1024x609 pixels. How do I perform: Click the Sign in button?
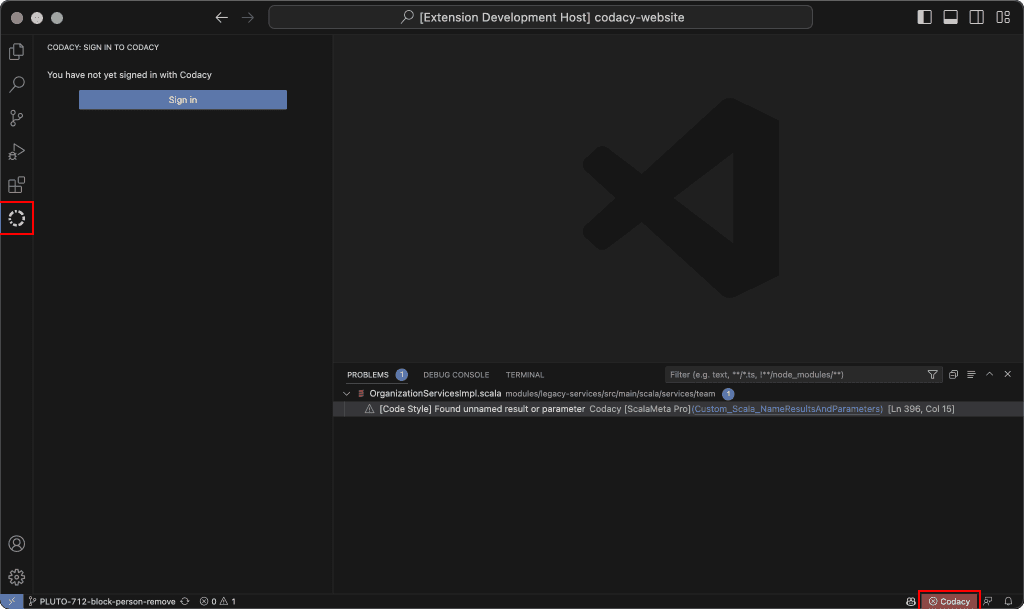pyautogui.click(x=182, y=99)
